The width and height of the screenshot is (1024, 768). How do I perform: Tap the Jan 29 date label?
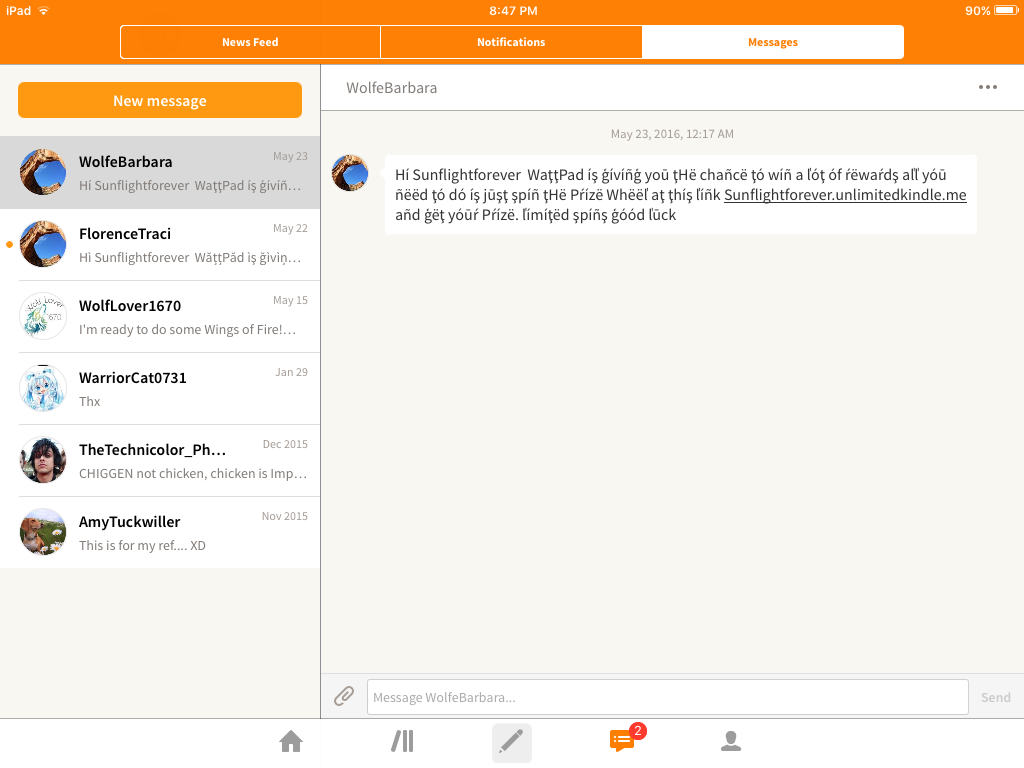(291, 372)
